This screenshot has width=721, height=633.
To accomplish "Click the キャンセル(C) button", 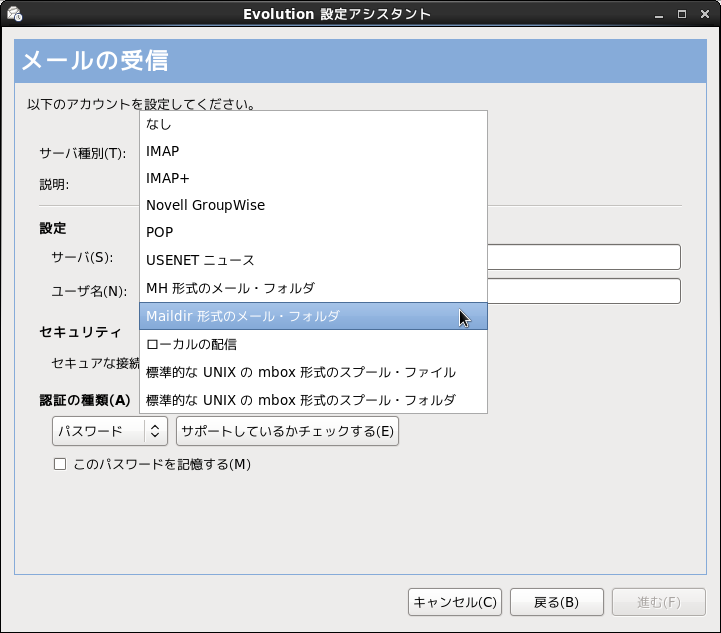I will pyautogui.click(x=455, y=602).
